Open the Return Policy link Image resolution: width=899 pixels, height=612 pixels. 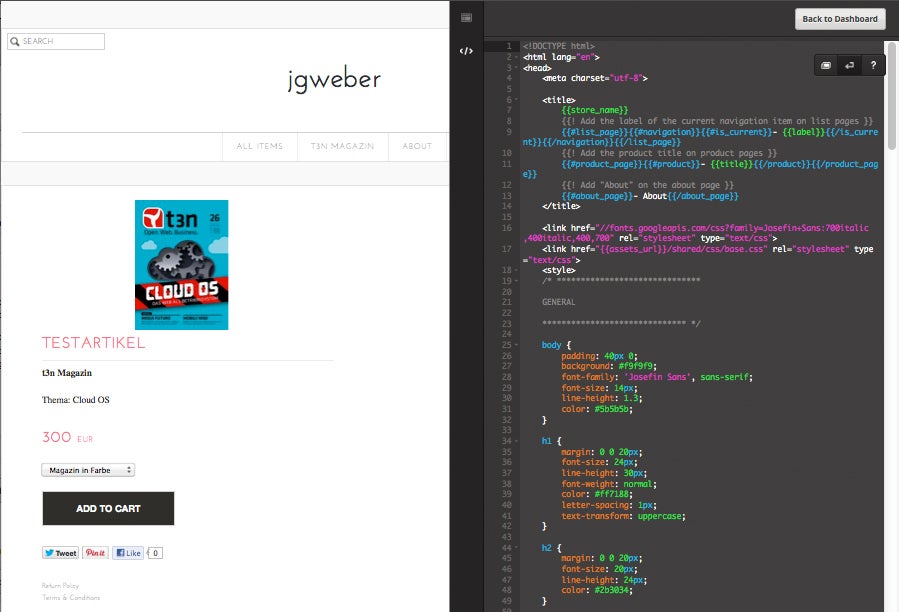60,586
